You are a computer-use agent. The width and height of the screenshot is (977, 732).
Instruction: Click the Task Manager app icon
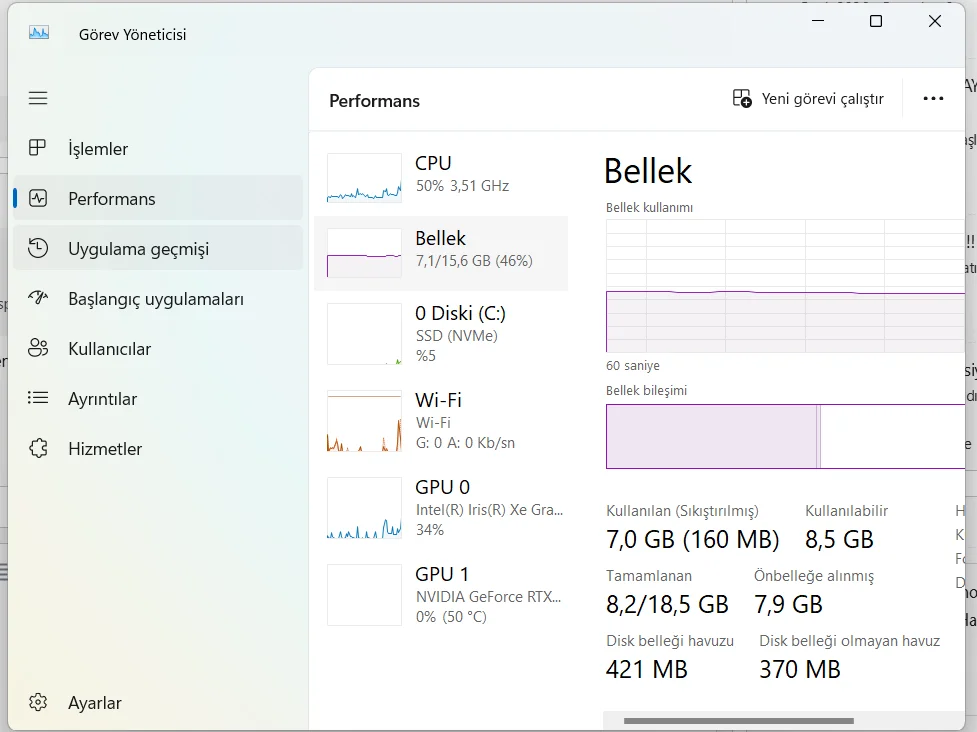[39, 33]
